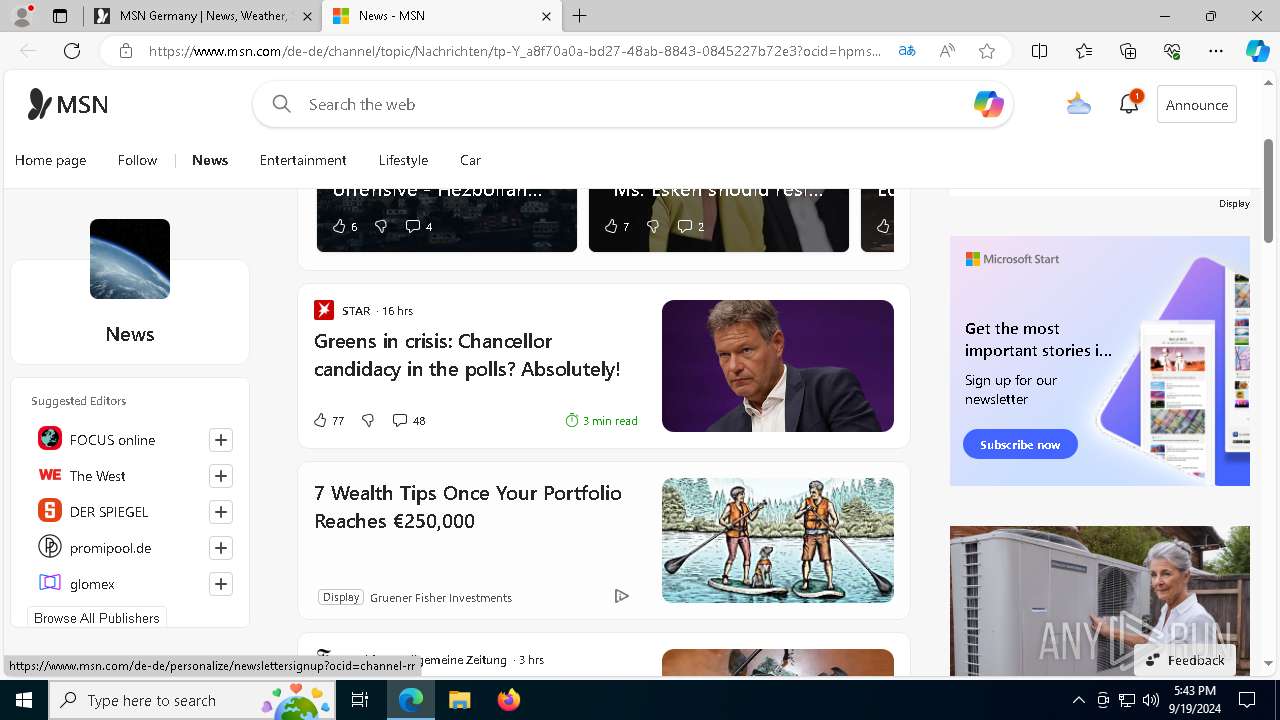
Task: Open the Follow nav item
Action: (137, 160)
